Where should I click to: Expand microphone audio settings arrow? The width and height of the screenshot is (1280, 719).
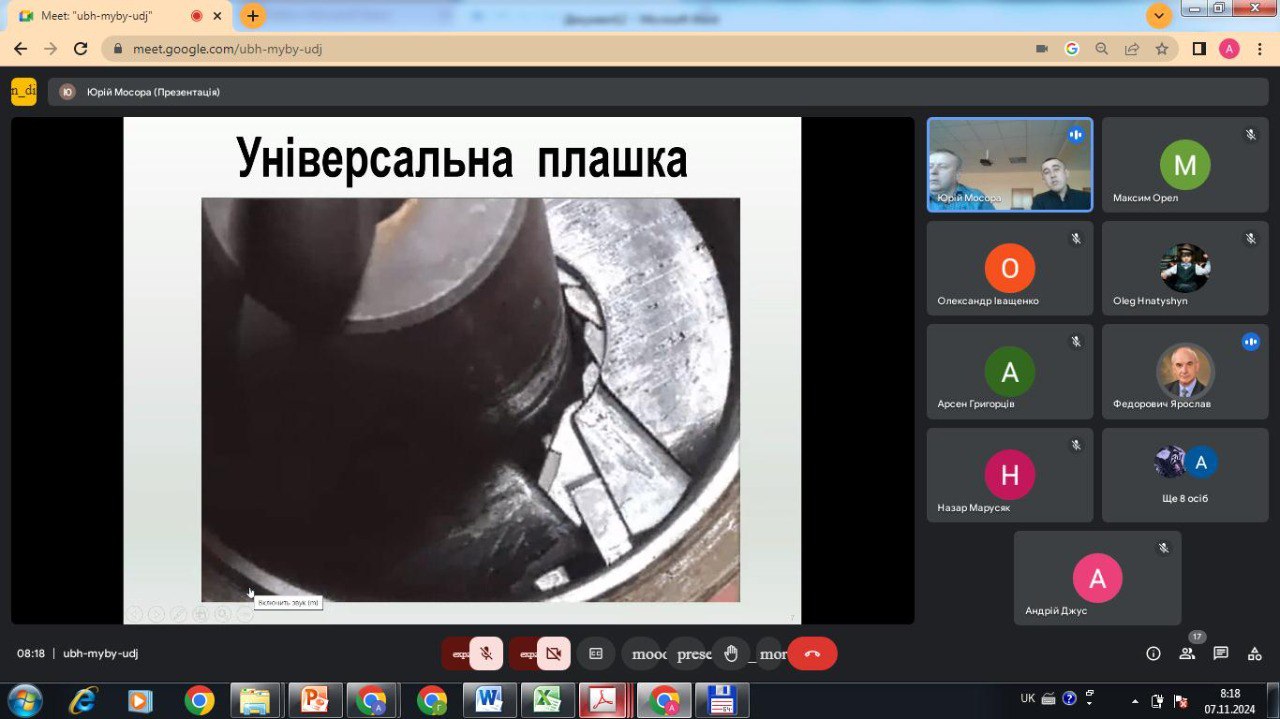coord(459,654)
